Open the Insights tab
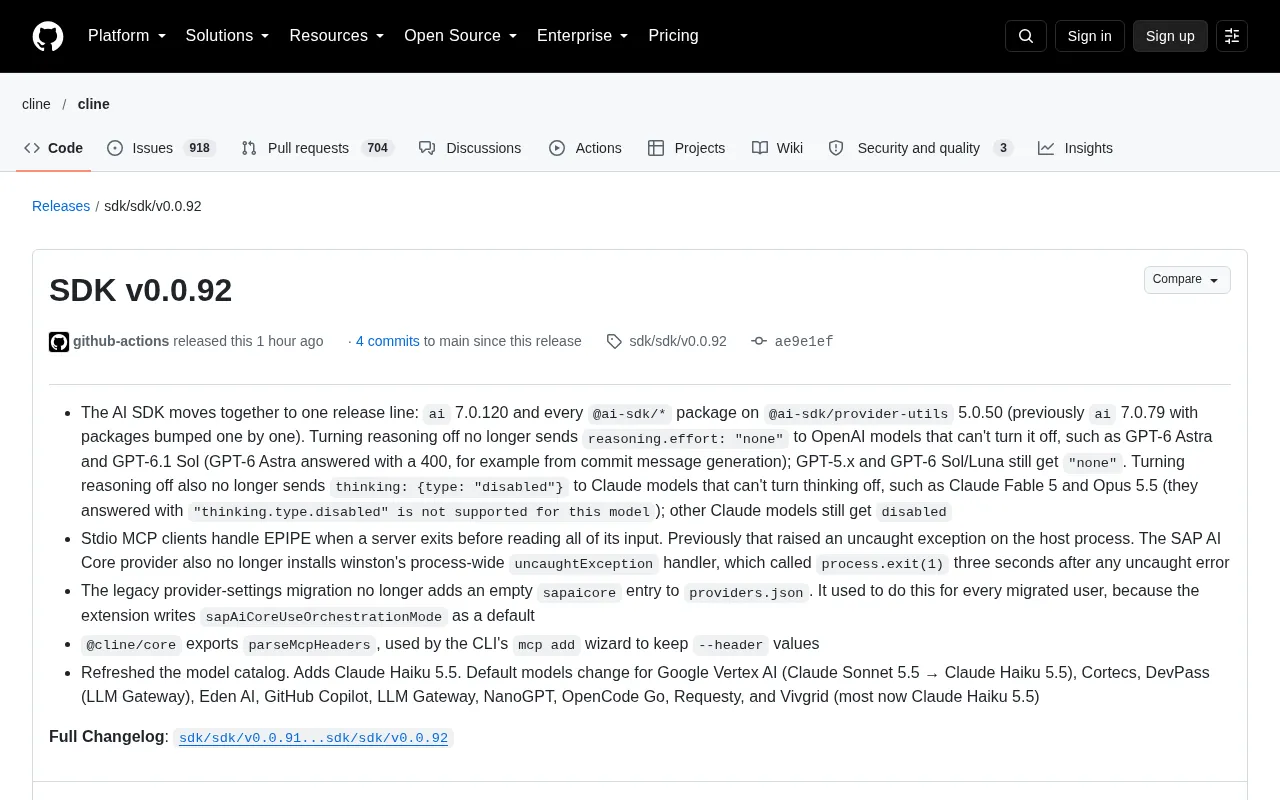Viewport: 1280px width, 800px height. point(1075,148)
